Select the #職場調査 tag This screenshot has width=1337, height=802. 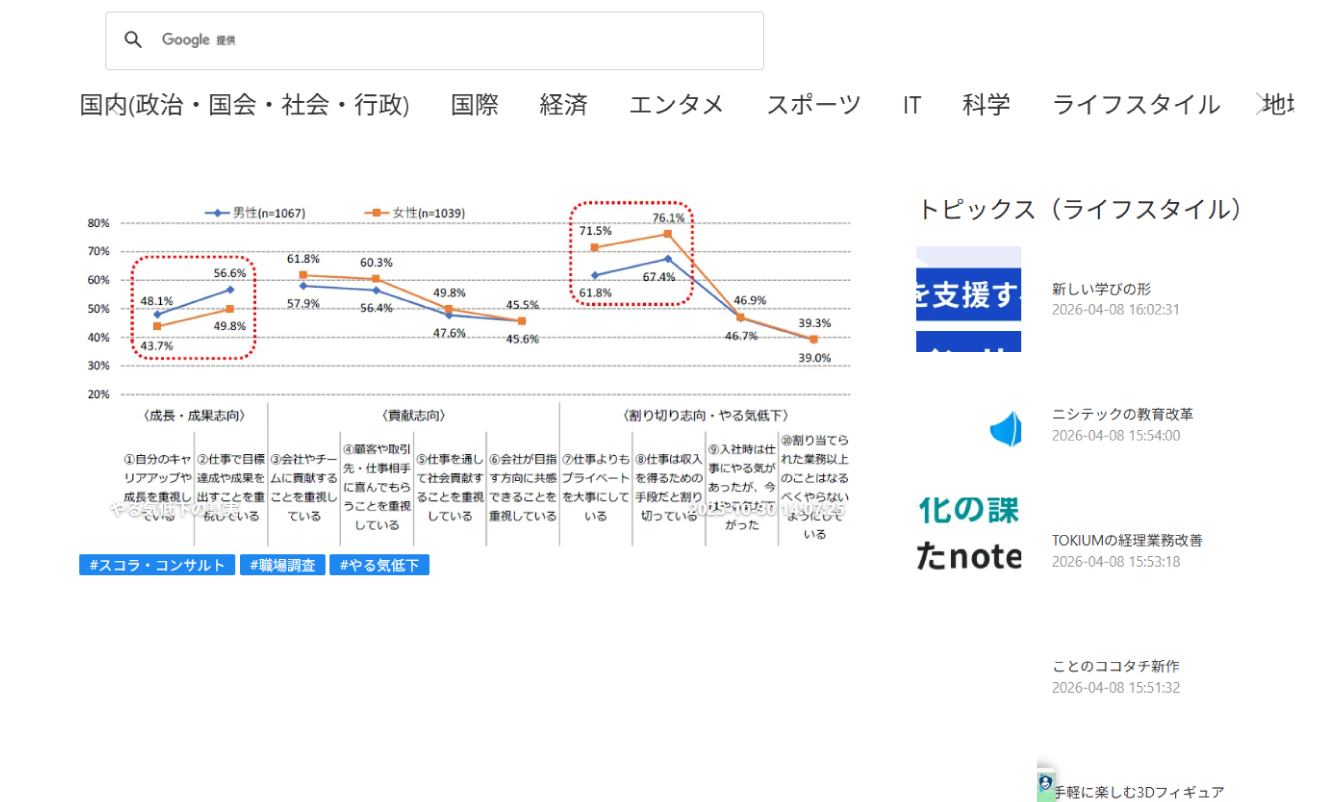282,565
